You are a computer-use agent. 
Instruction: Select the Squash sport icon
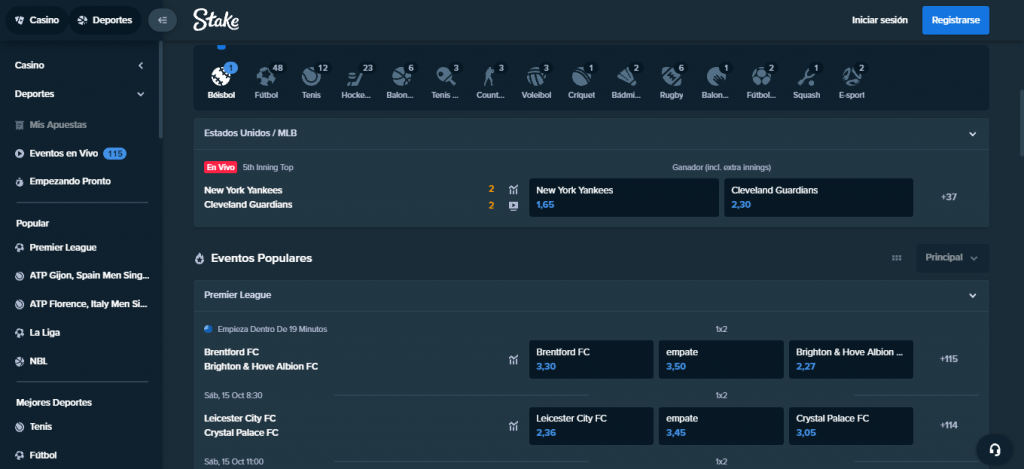(x=806, y=77)
